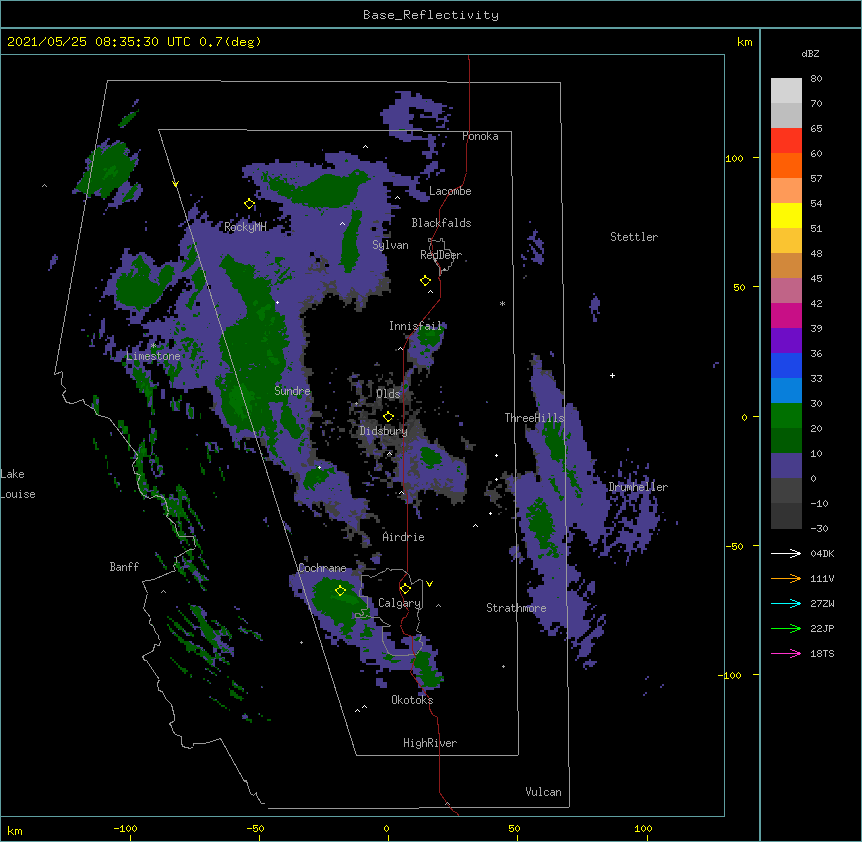Click white plus marker south of Stettler
The height and width of the screenshot is (842, 862).
pyautogui.click(x=612, y=375)
